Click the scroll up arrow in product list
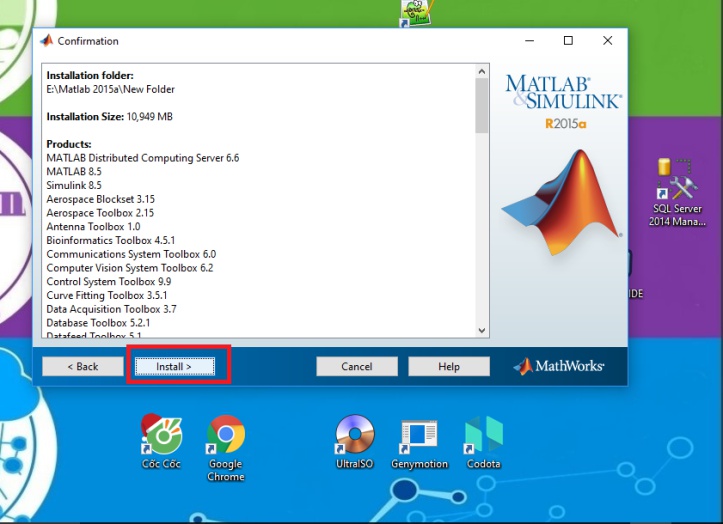The height and width of the screenshot is (524, 723). [482, 71]
